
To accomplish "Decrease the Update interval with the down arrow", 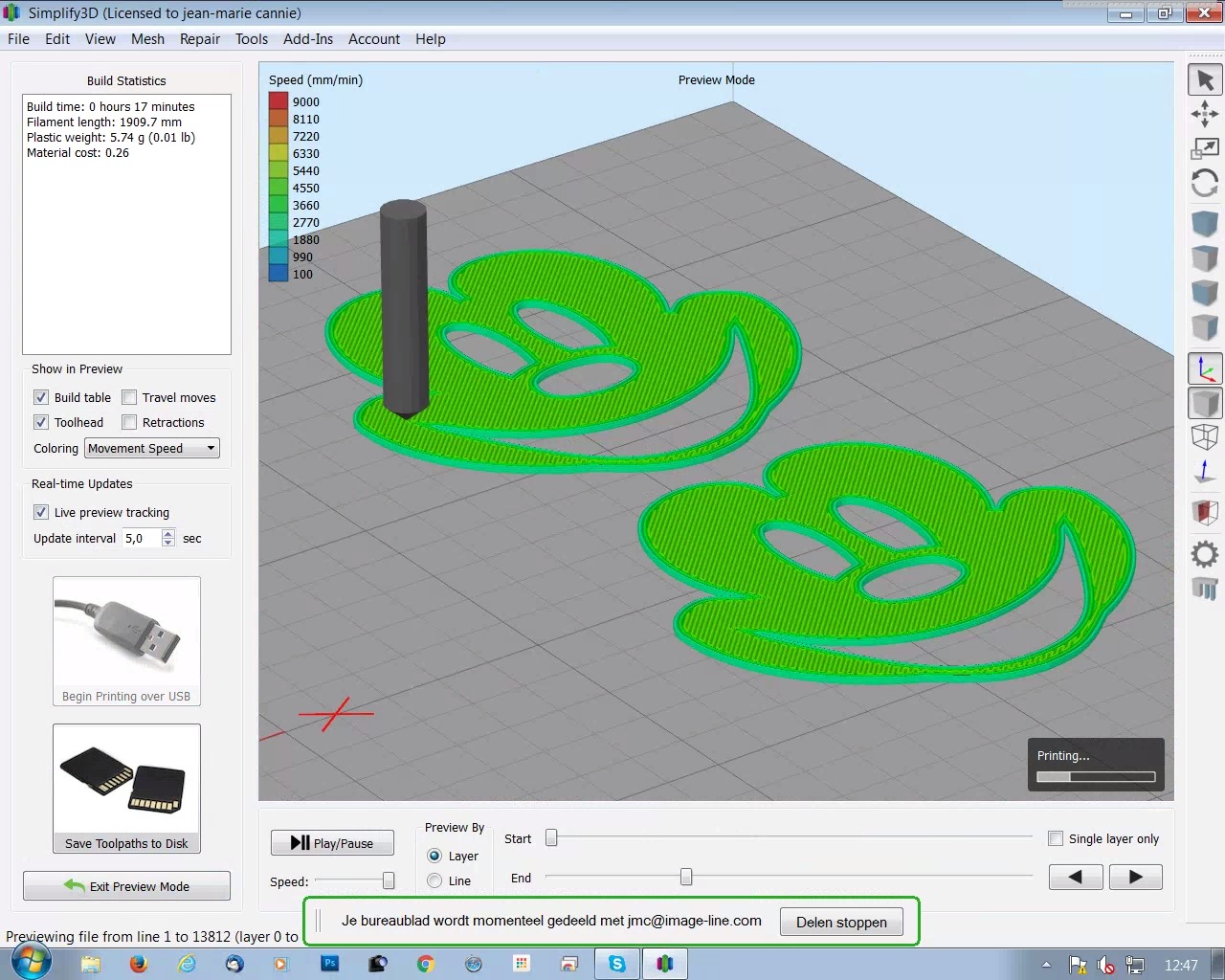I will click(168, 543).
